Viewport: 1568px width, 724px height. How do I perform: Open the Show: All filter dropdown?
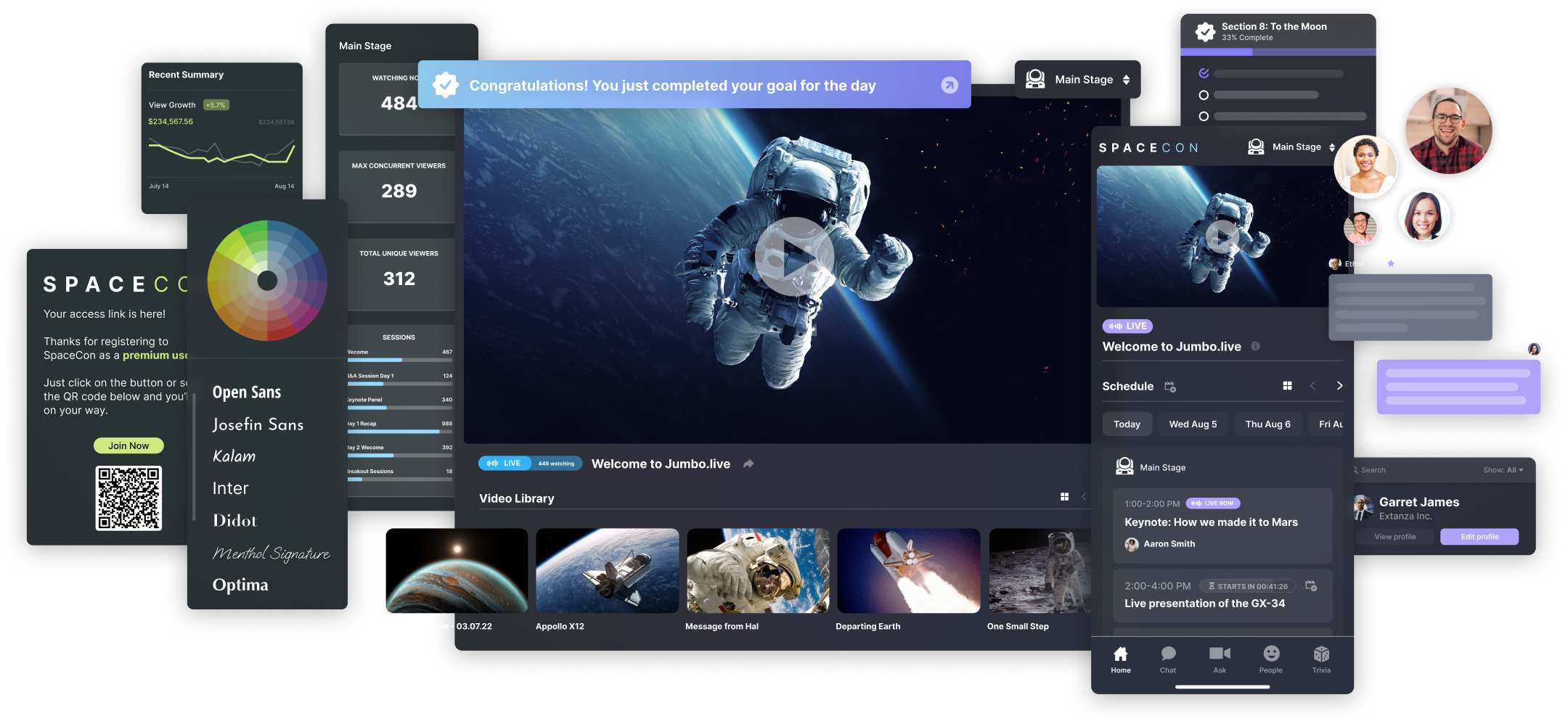(1503, 470)
